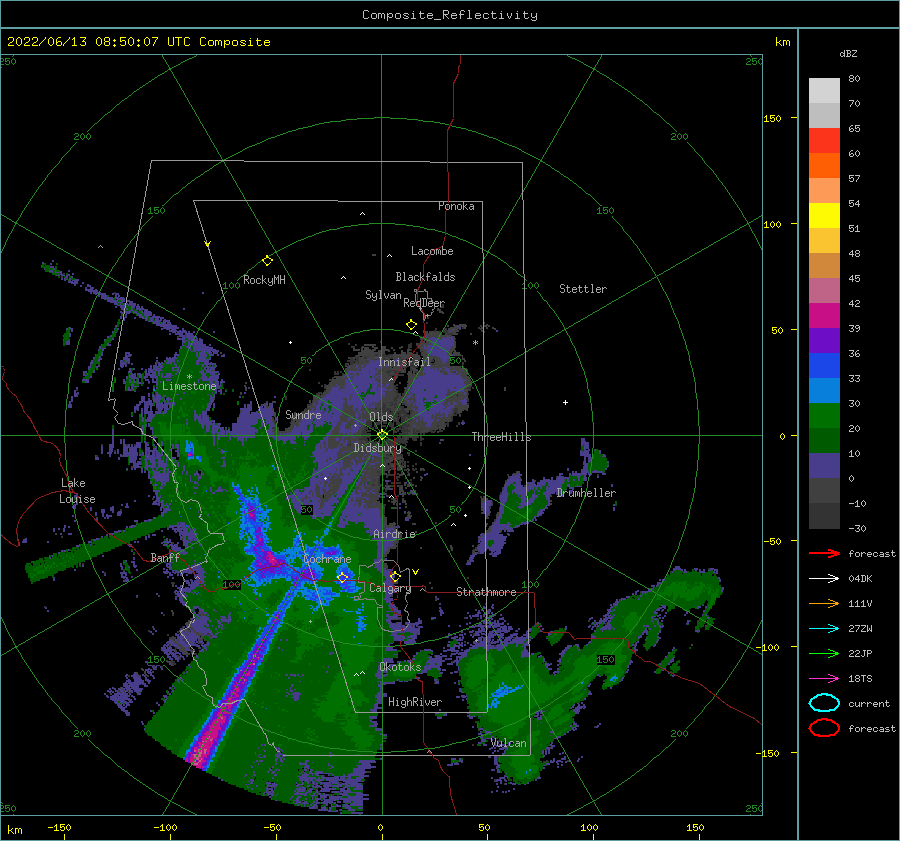900x841 pixels.
Task: Click the 18TS legend text
Action: [860, 678]
